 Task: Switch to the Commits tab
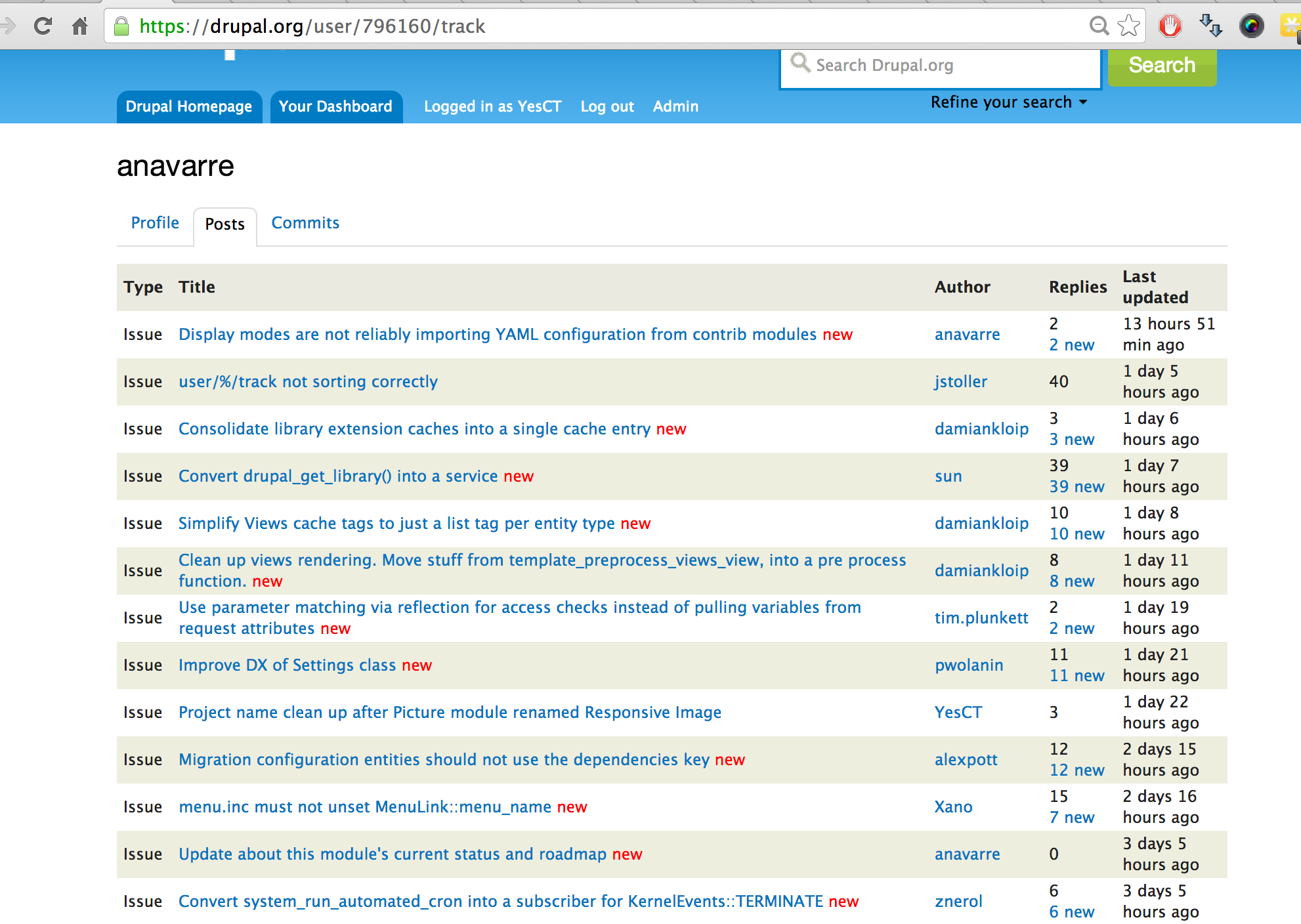(x=305, y=223)
